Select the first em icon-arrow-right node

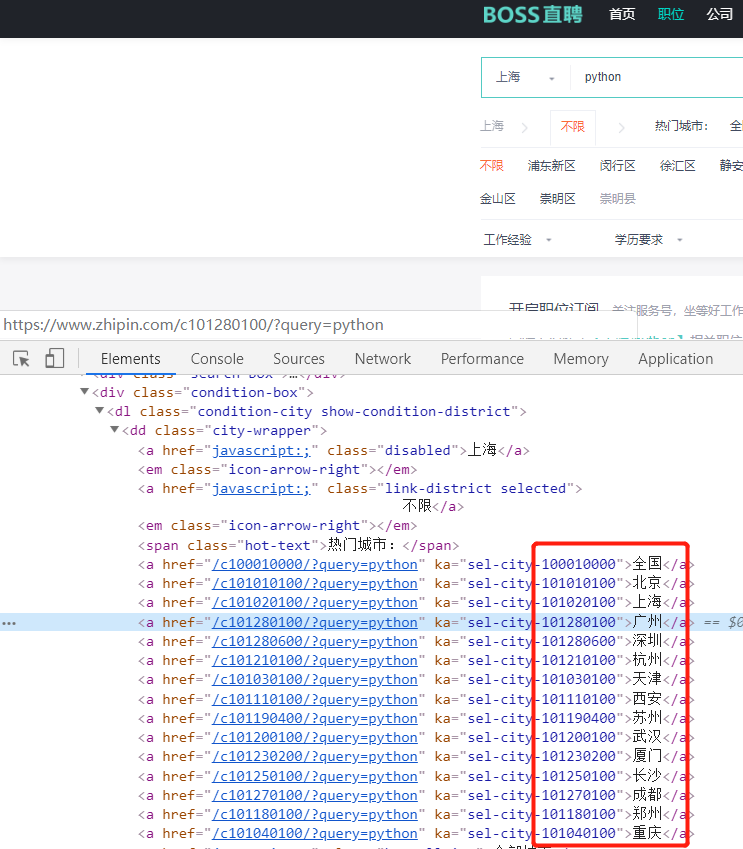click(x=277, y=469)
